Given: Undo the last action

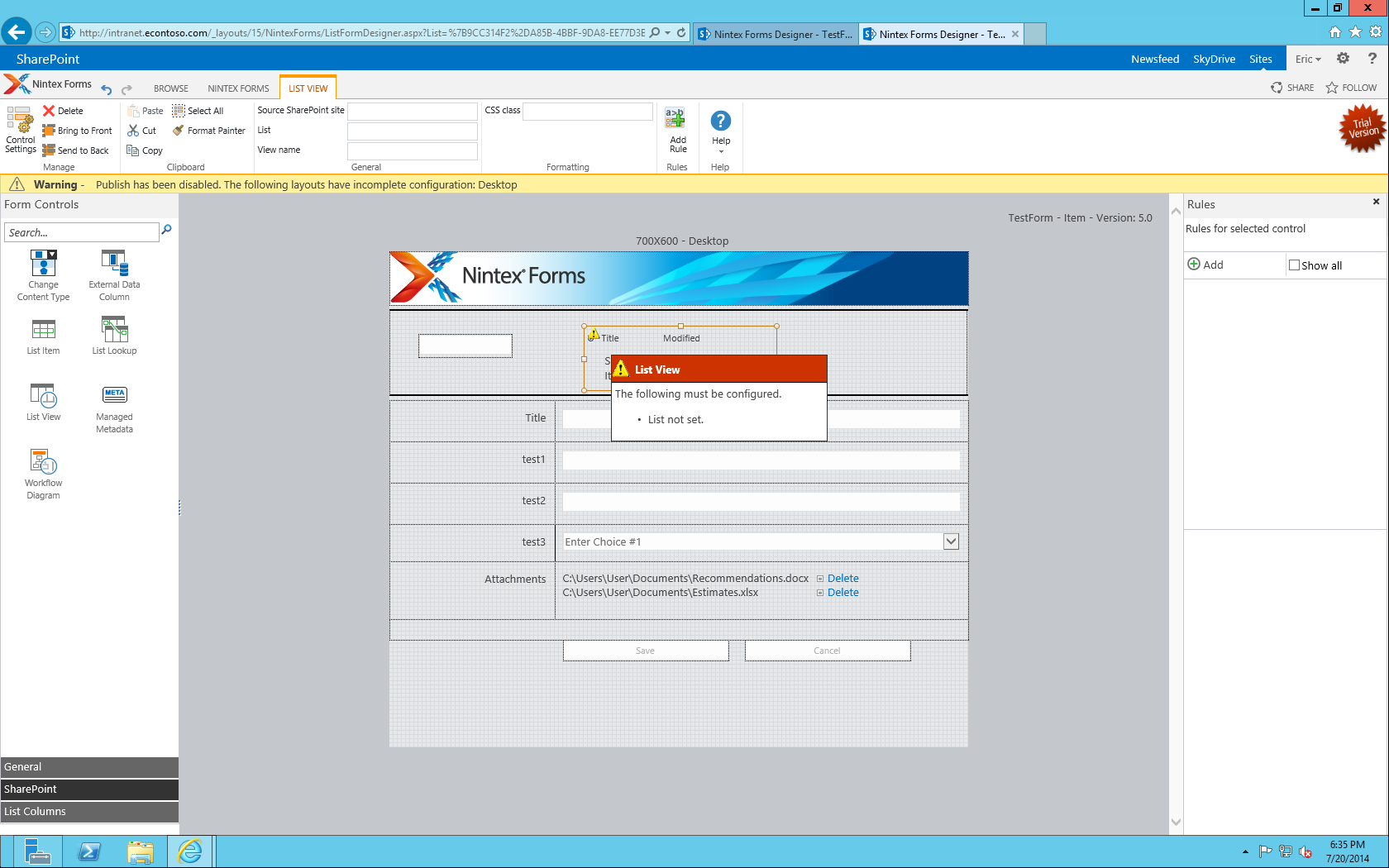Looking at the screenshot, I should coord(107,89).
